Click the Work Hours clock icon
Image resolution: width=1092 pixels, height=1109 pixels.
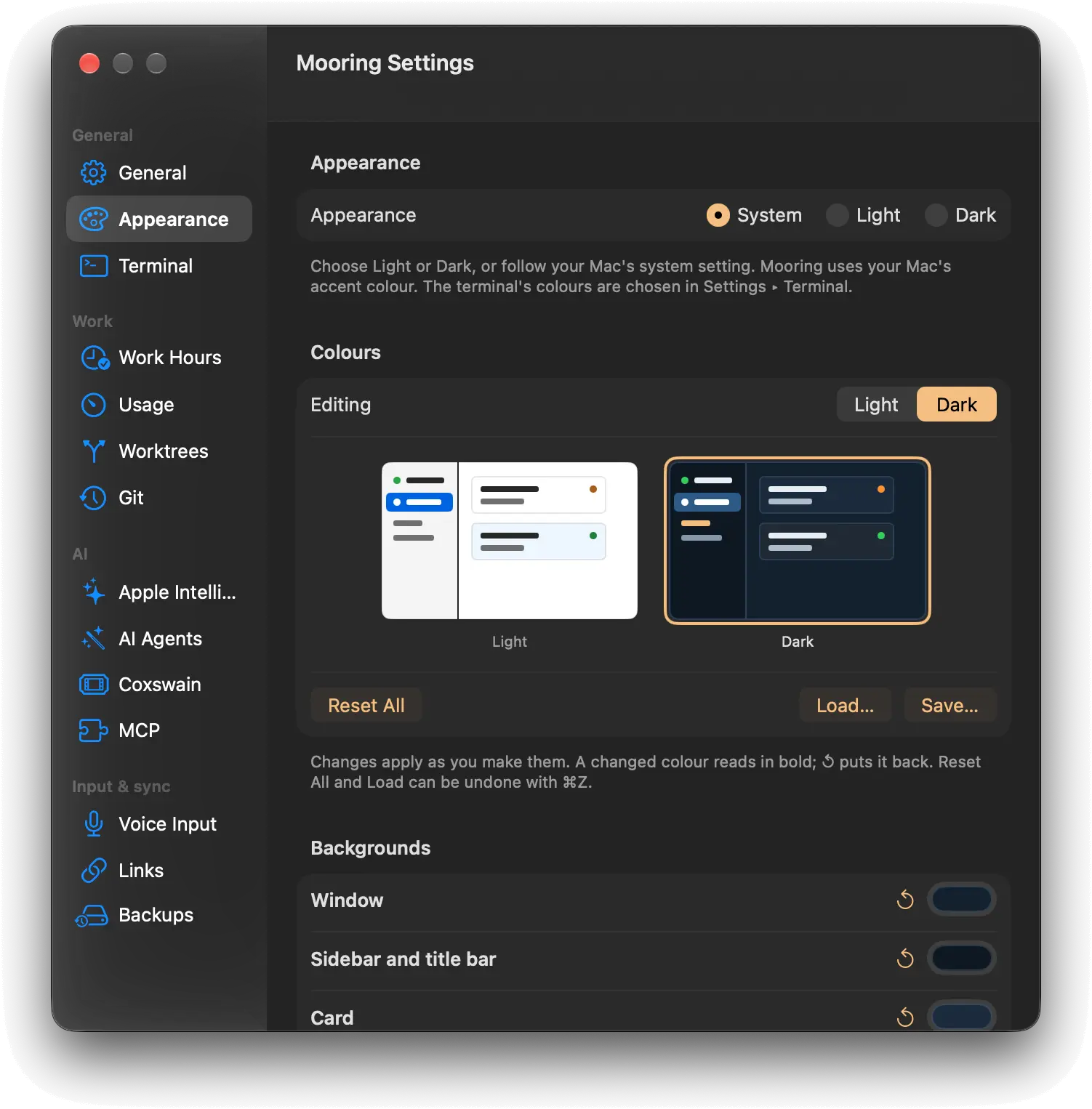click(x=95, y=358)
